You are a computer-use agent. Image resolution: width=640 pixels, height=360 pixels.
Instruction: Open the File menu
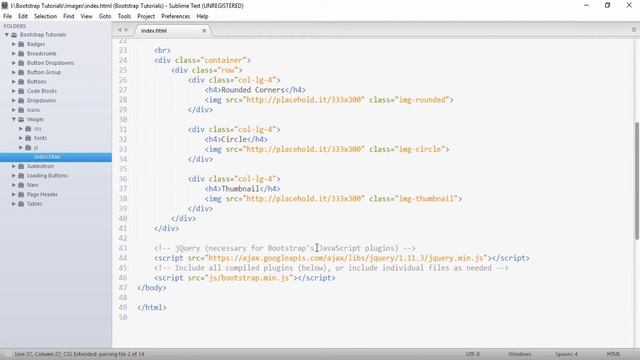(x=7, y=16)
